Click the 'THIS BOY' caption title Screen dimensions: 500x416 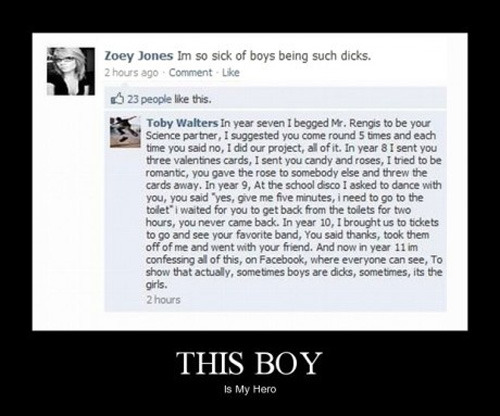249,363
